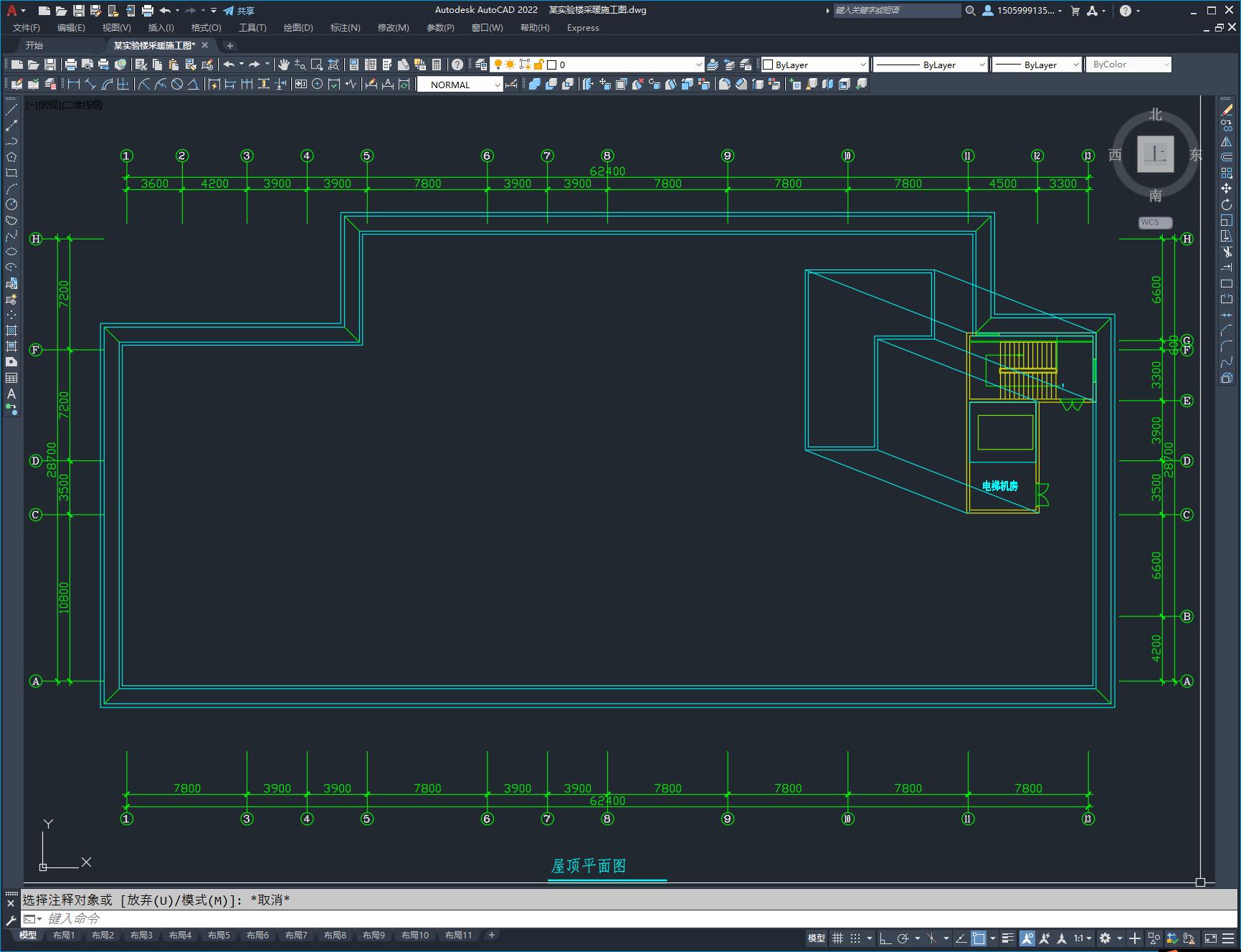
Task: Open Layer Properties Manager icon
Action: click(x=481, y=65)
